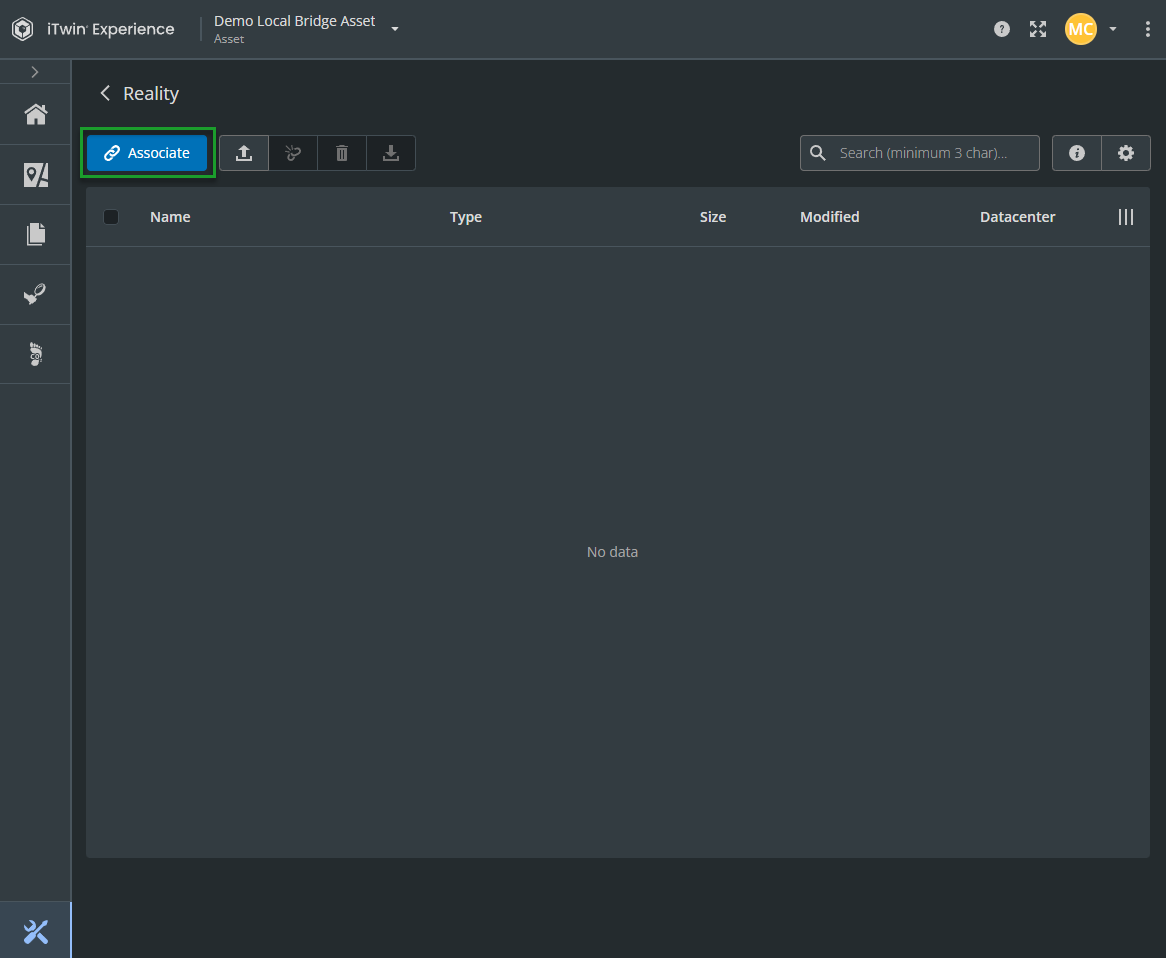Open the CO2 footprint sidebar icon
1166x958 pixels.
pyautogui.click(x=36, y=354)
